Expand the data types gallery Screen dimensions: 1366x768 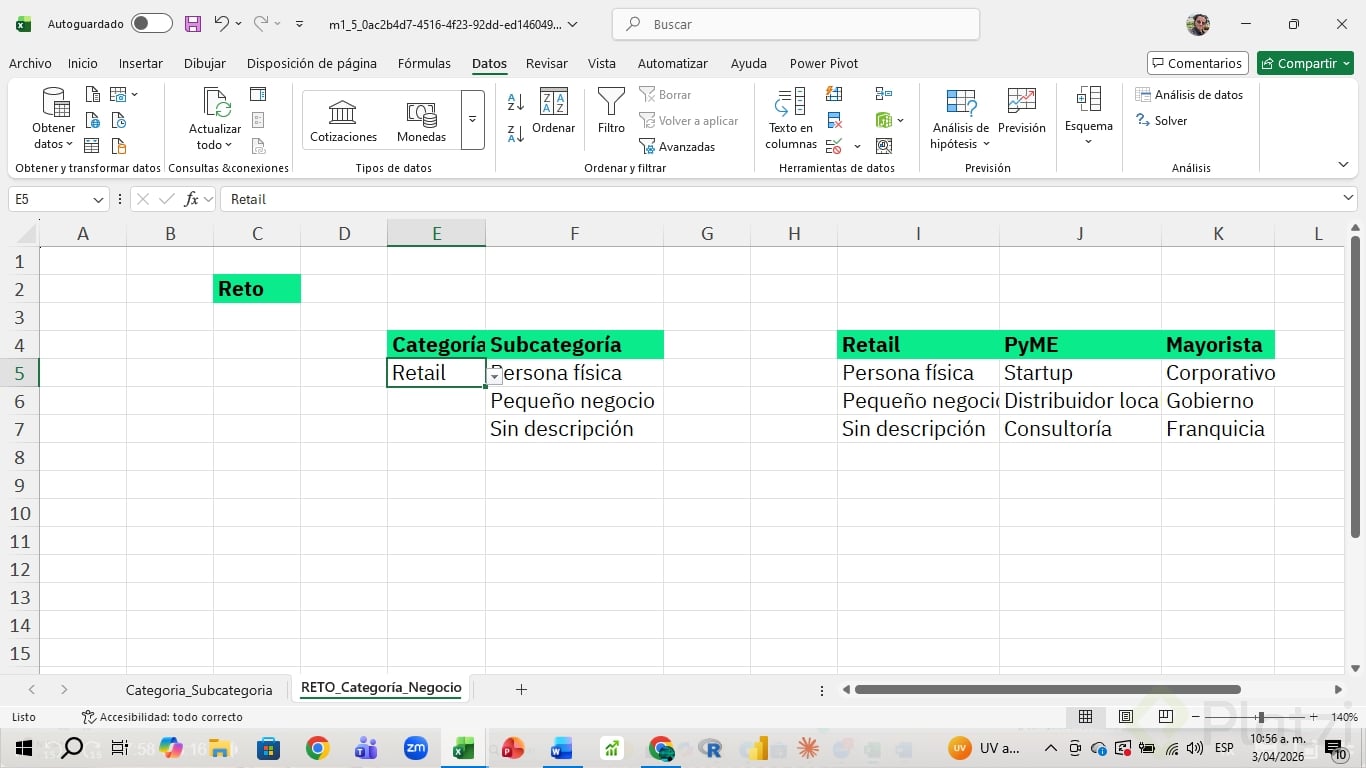(x=473, y=120)
